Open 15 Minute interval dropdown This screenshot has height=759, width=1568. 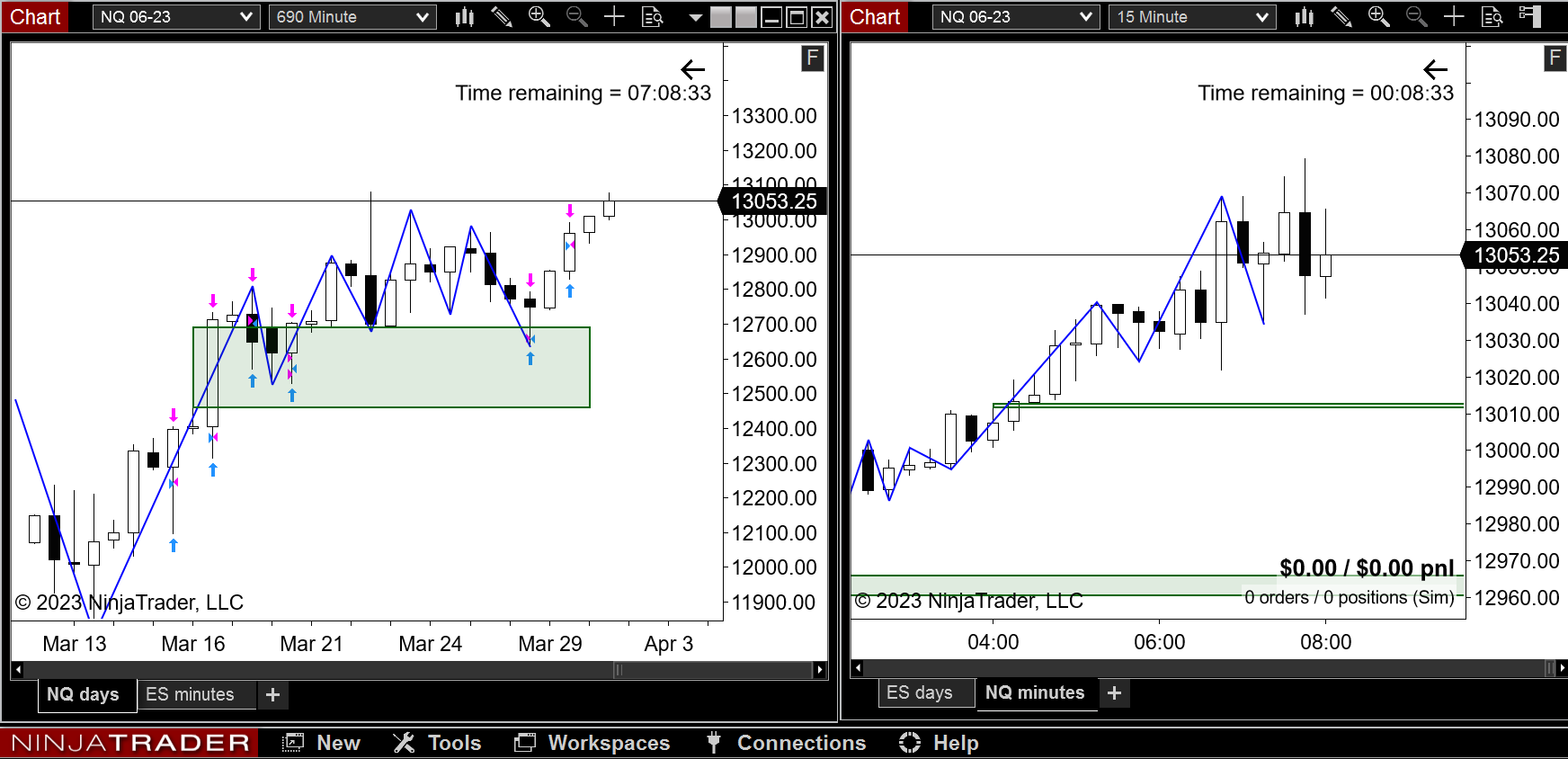pyautogui.click(x=1192, y=17)
